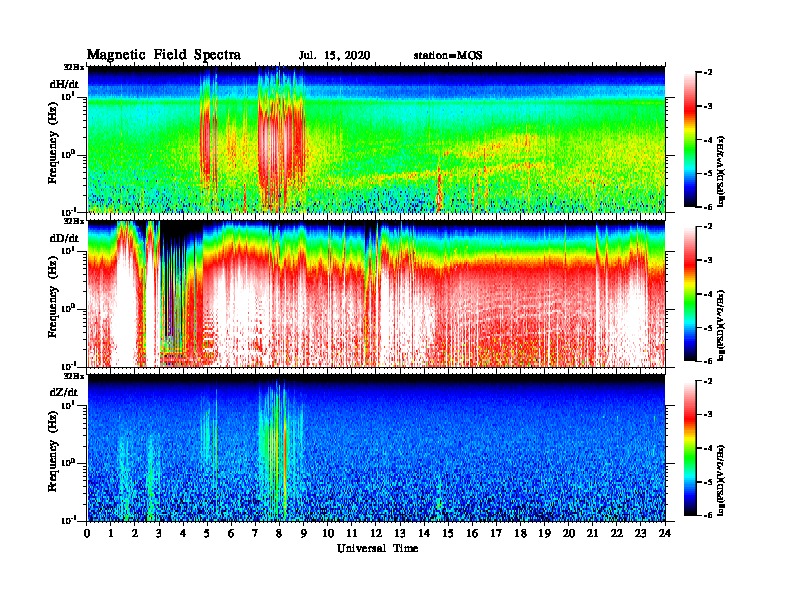Click the dH/dt spectrogram plot area
The height and width of the screenshot is (612, 792).
coord(376,139)
